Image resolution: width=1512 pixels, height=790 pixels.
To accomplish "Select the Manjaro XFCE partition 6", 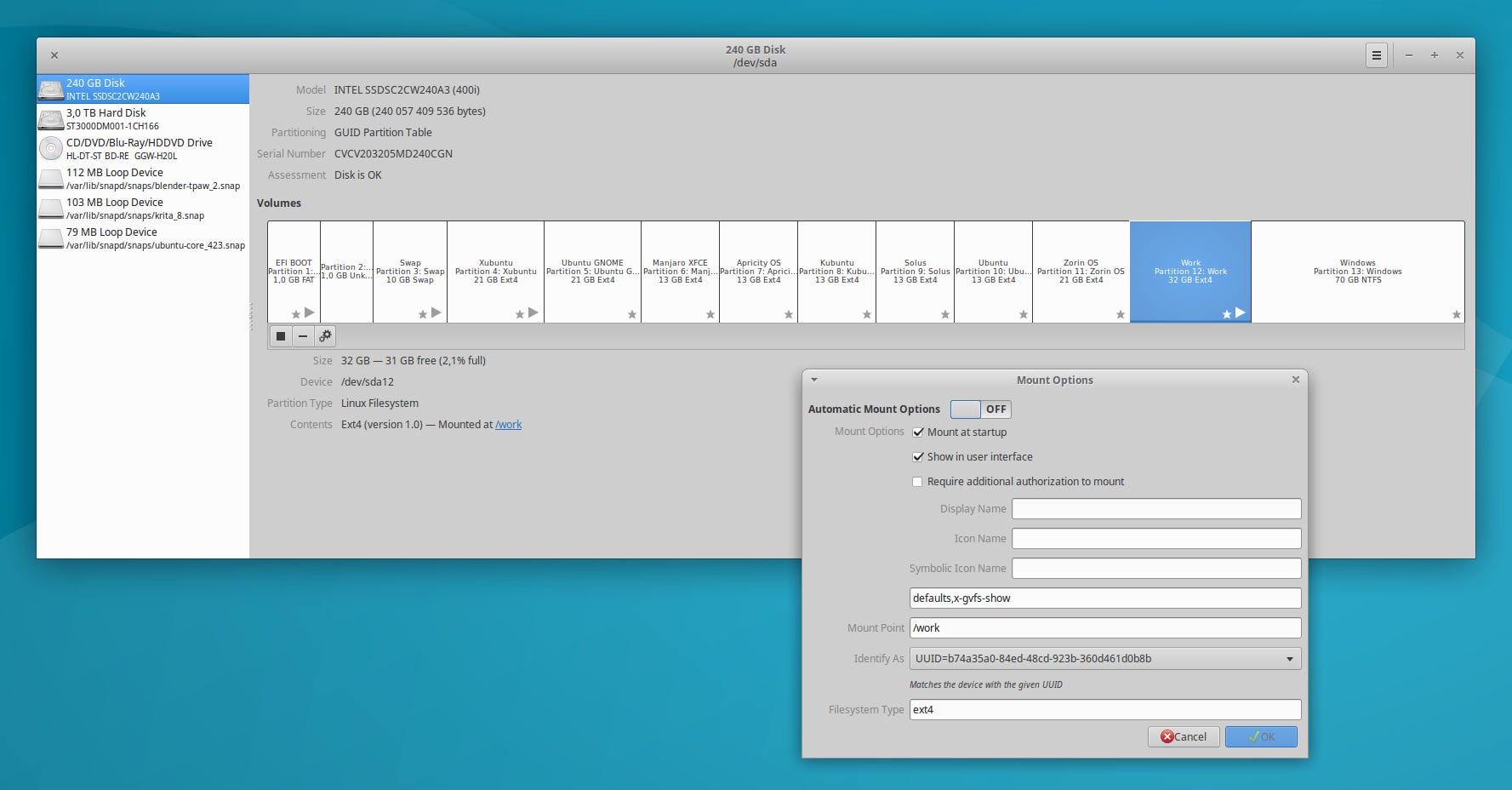I will pyautogui.click(x=680, y=272).
